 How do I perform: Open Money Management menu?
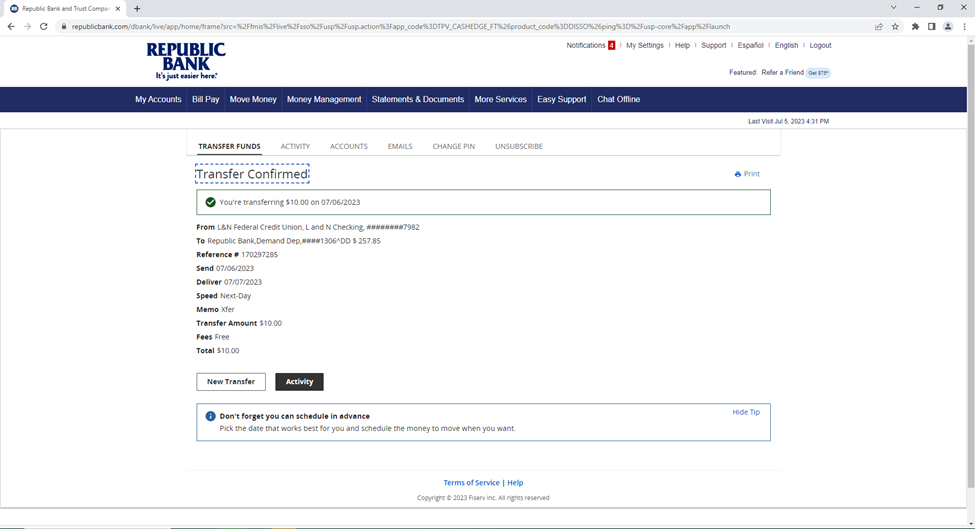coord(324,99)
